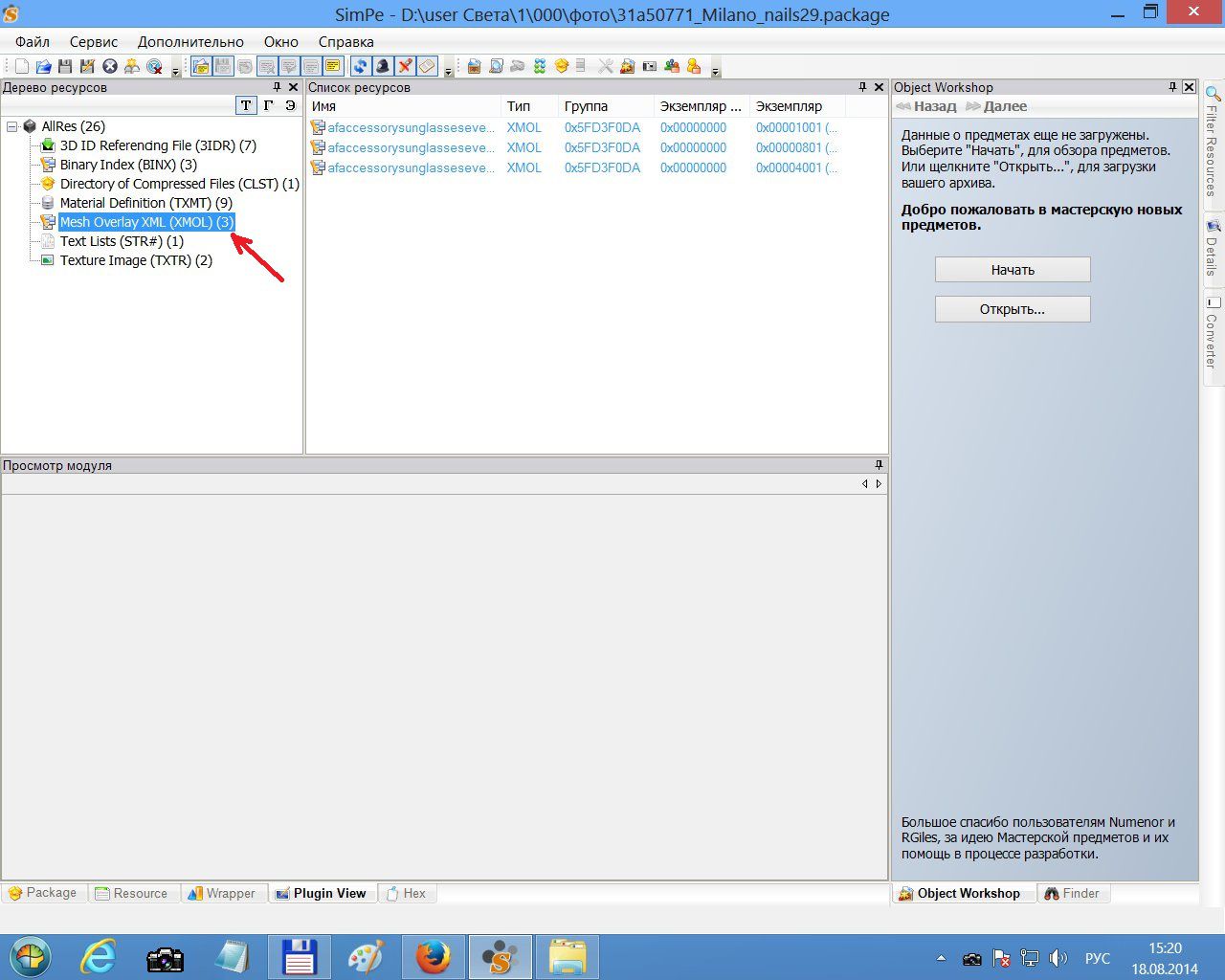1225x980 pixels.
Task: Select Texture Image (TXTR) tree item
Action: 136,260
